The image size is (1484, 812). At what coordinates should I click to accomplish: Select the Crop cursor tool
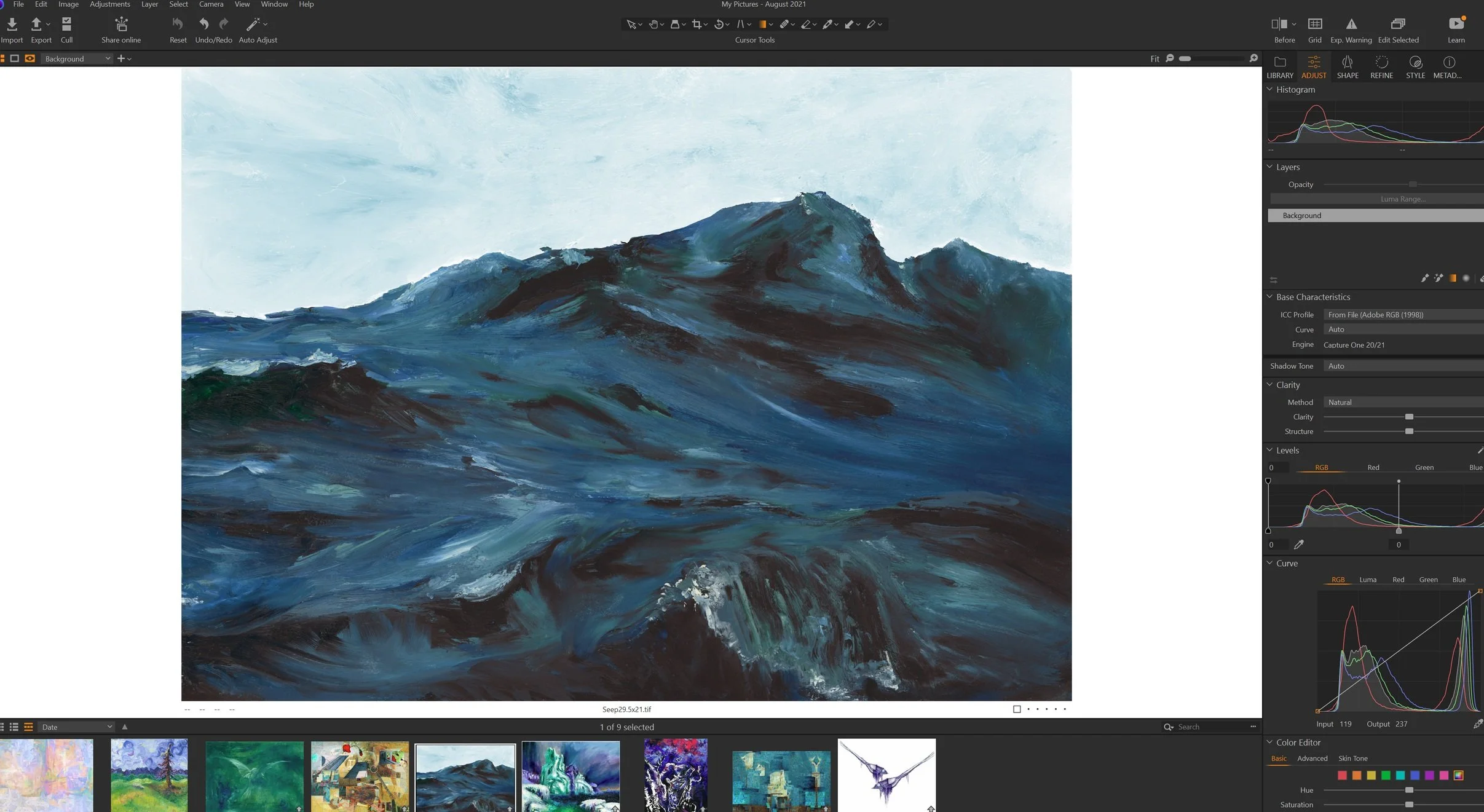click(x=696, y=24)
